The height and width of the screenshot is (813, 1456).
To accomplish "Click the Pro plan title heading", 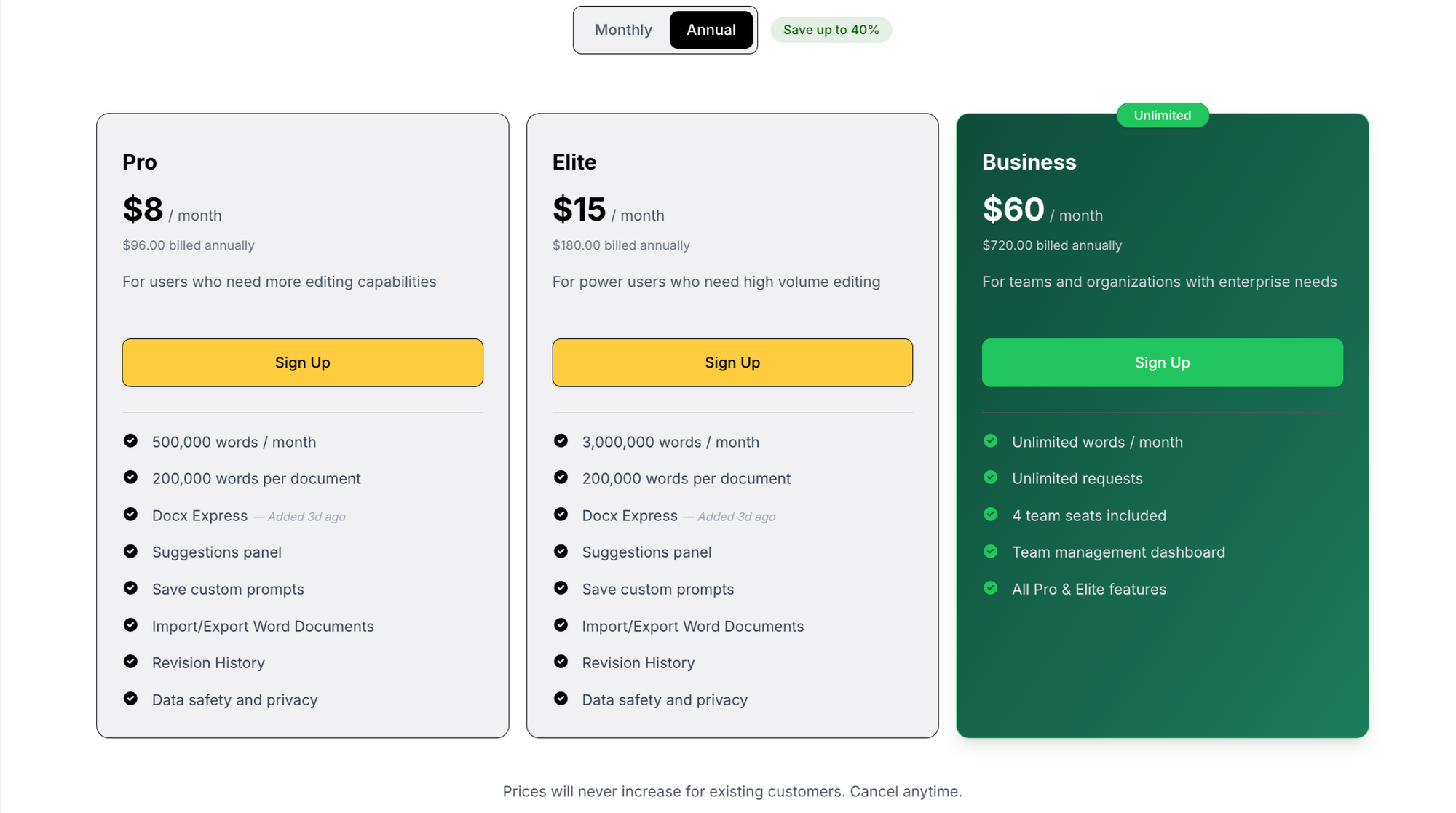I will (x=140, y=162).
